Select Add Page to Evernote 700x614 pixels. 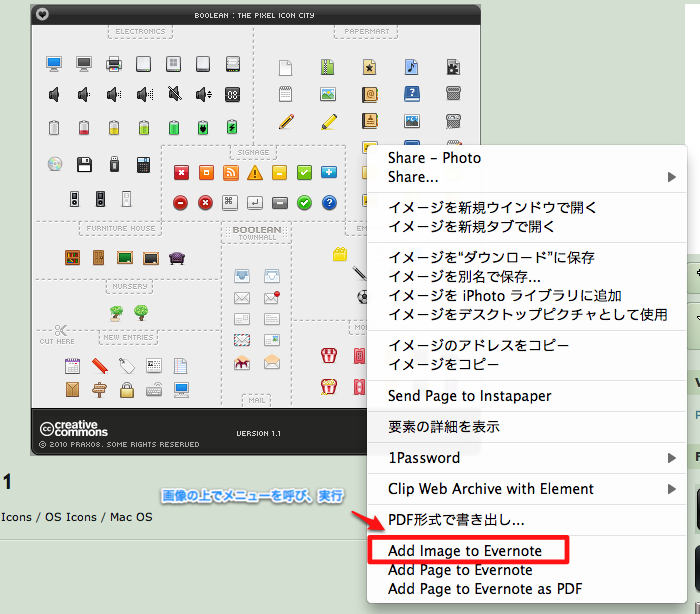tap(460, 570)
